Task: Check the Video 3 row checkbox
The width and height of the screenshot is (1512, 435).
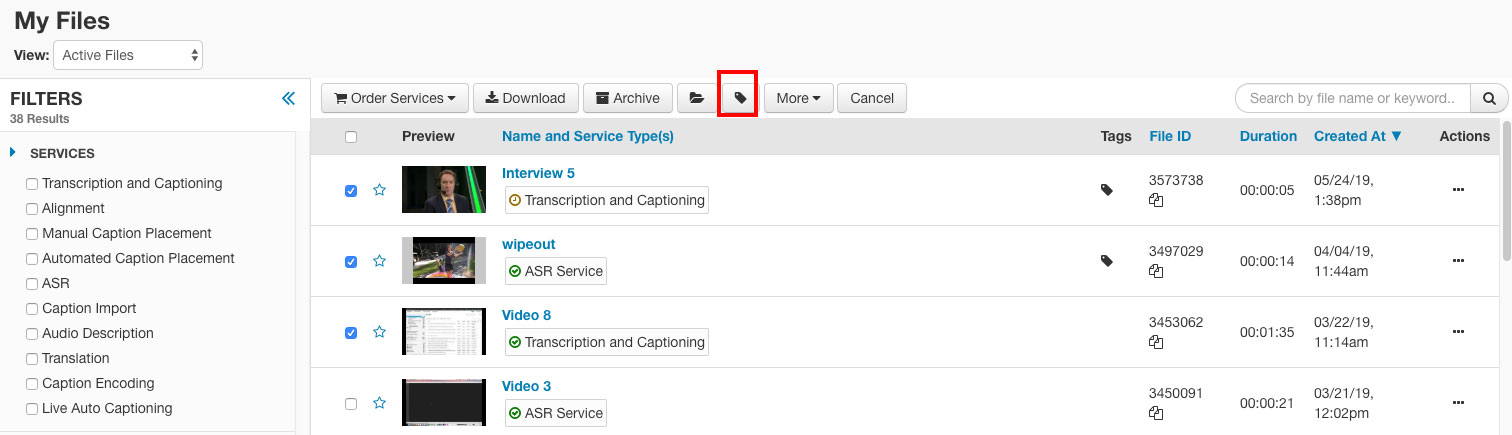Action: (351, 404)
